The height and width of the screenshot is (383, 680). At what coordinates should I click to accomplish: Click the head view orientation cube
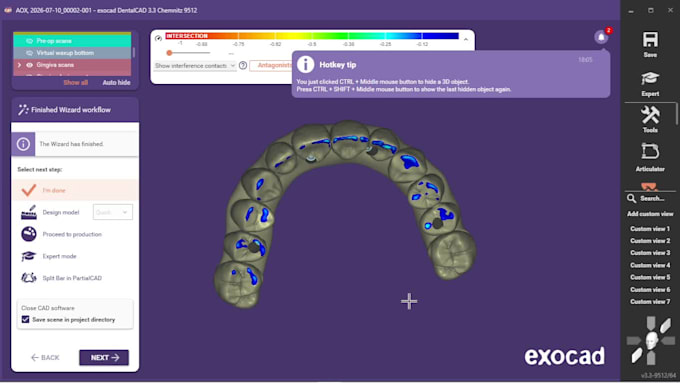[651, 341]
